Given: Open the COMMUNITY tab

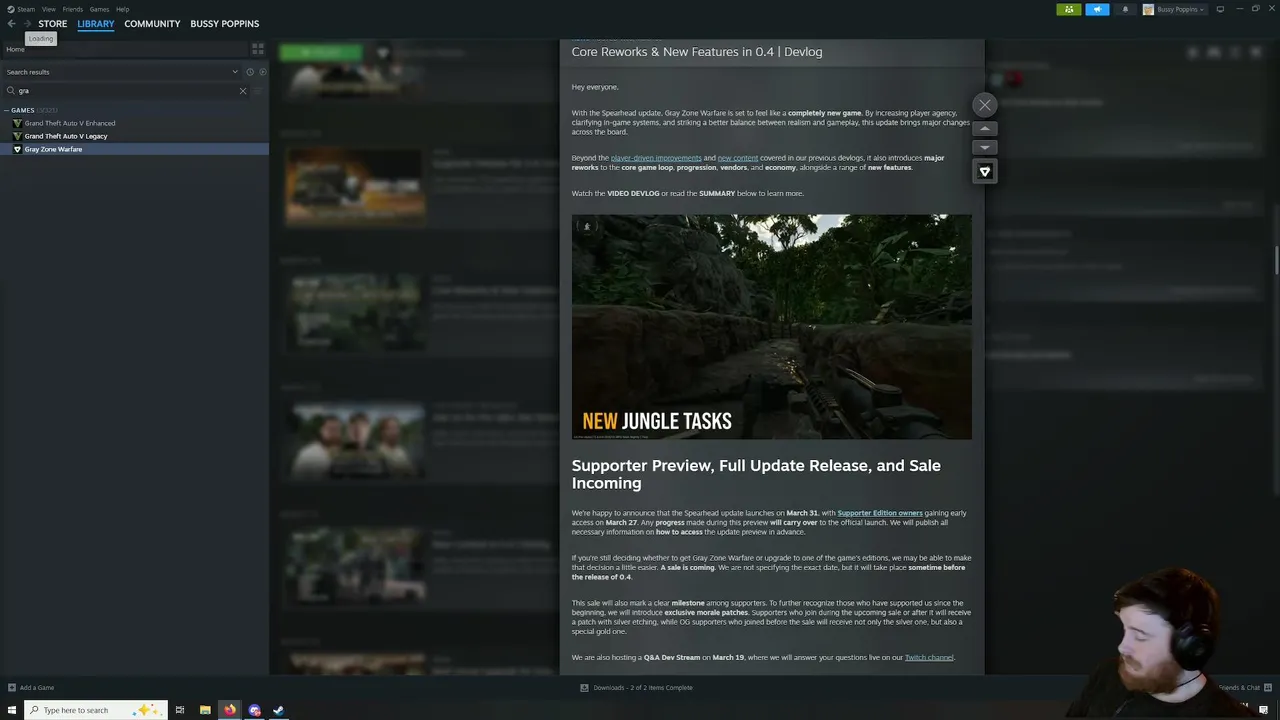Looking at the screenshot, I should [152, 23].
